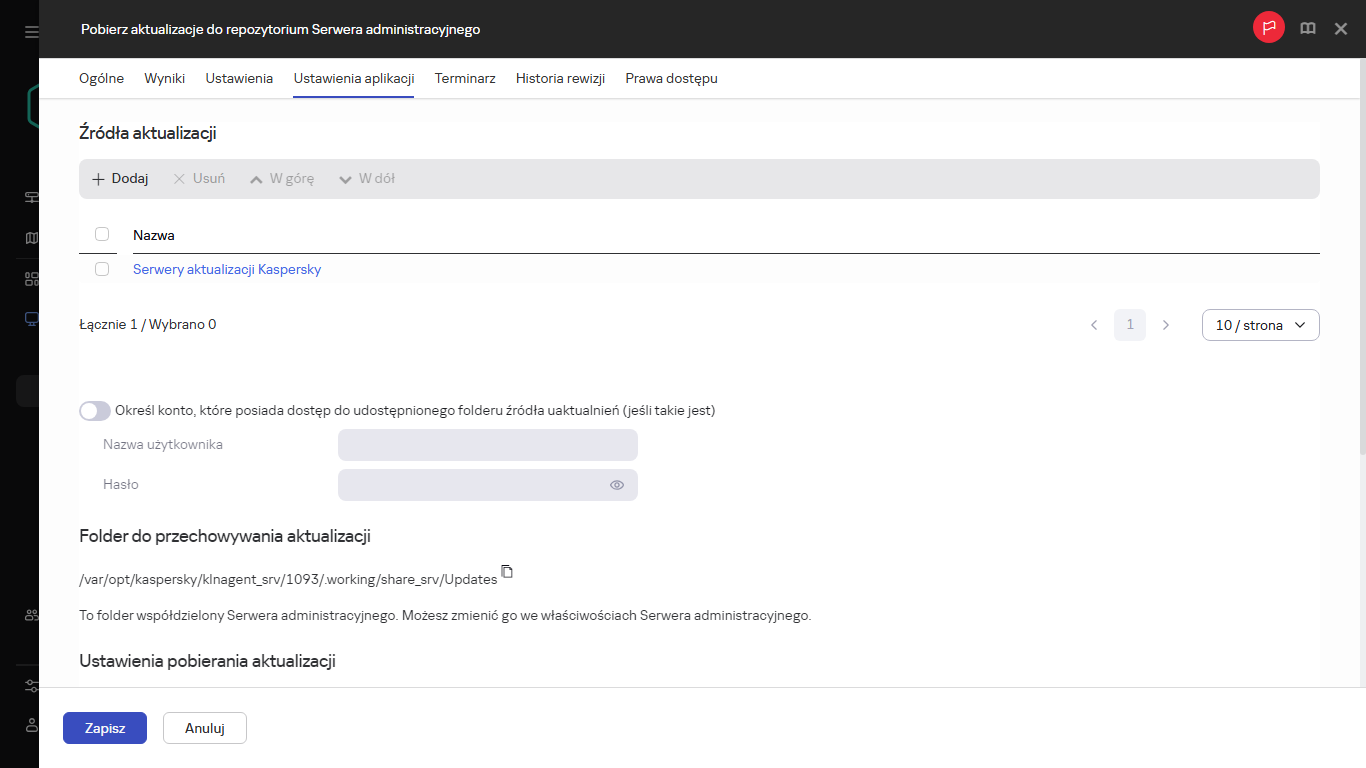Click the W górę move-up arrow

pos(257,179)
